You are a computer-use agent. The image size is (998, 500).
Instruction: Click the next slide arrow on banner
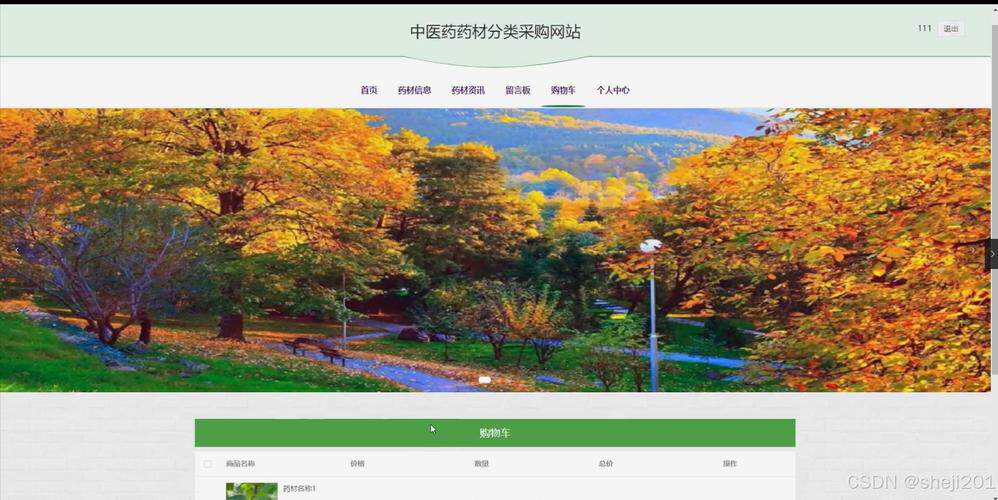(x=992, y=254)
